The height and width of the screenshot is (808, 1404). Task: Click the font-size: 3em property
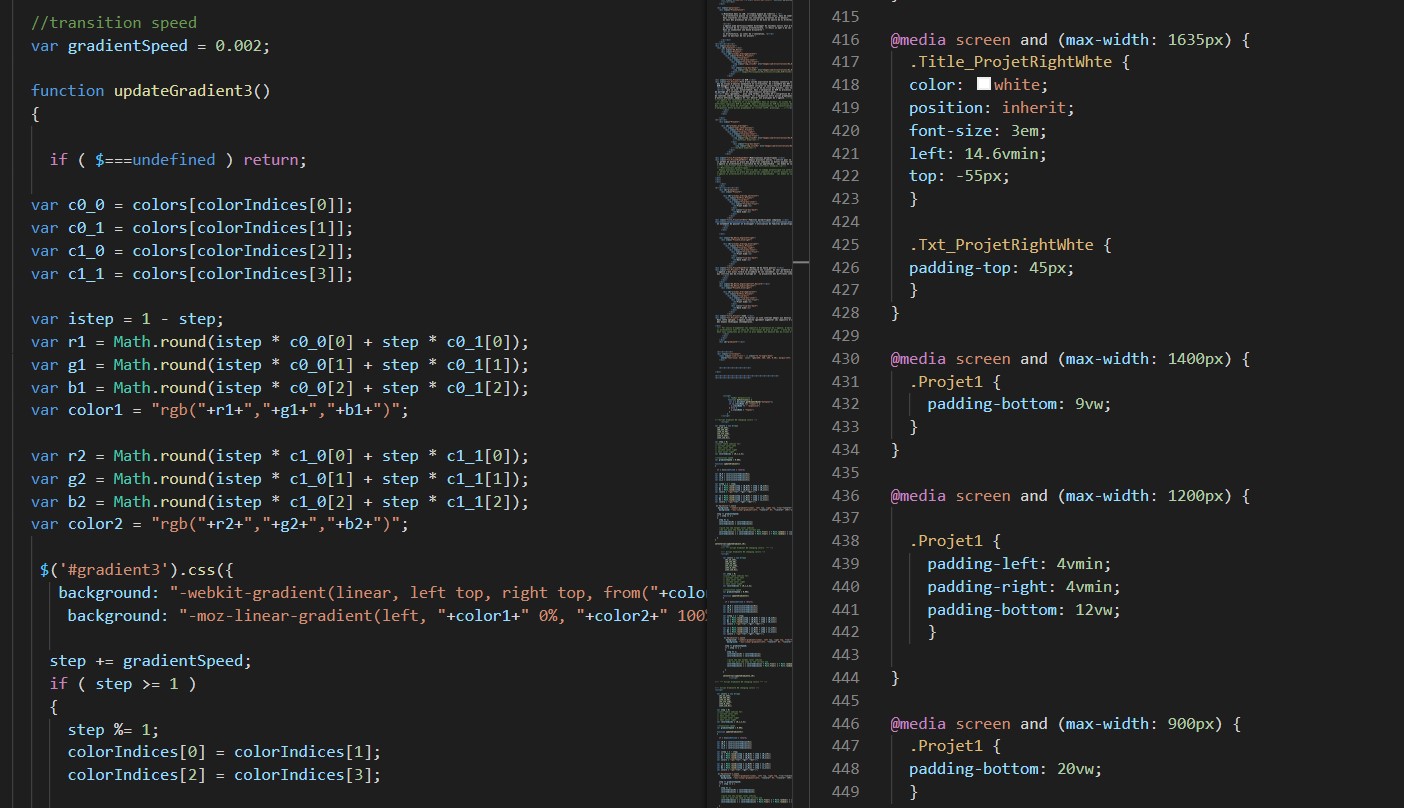click(x=978, y=131)
